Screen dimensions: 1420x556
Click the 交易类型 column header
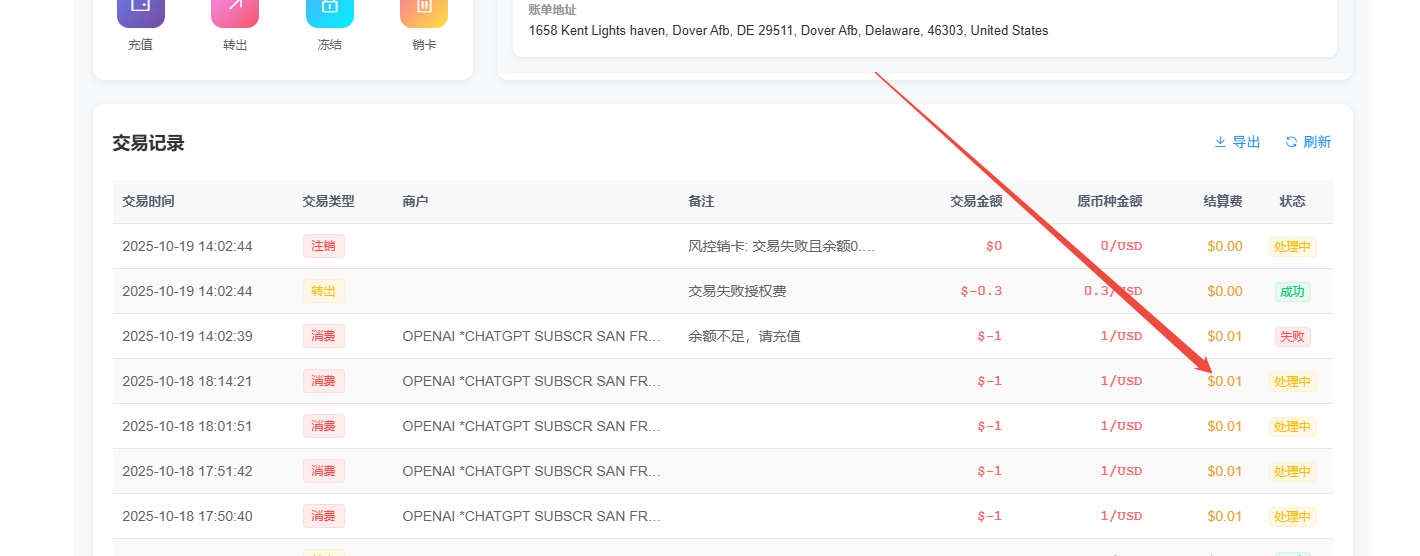pyautogui.click(x=328, y=201)
